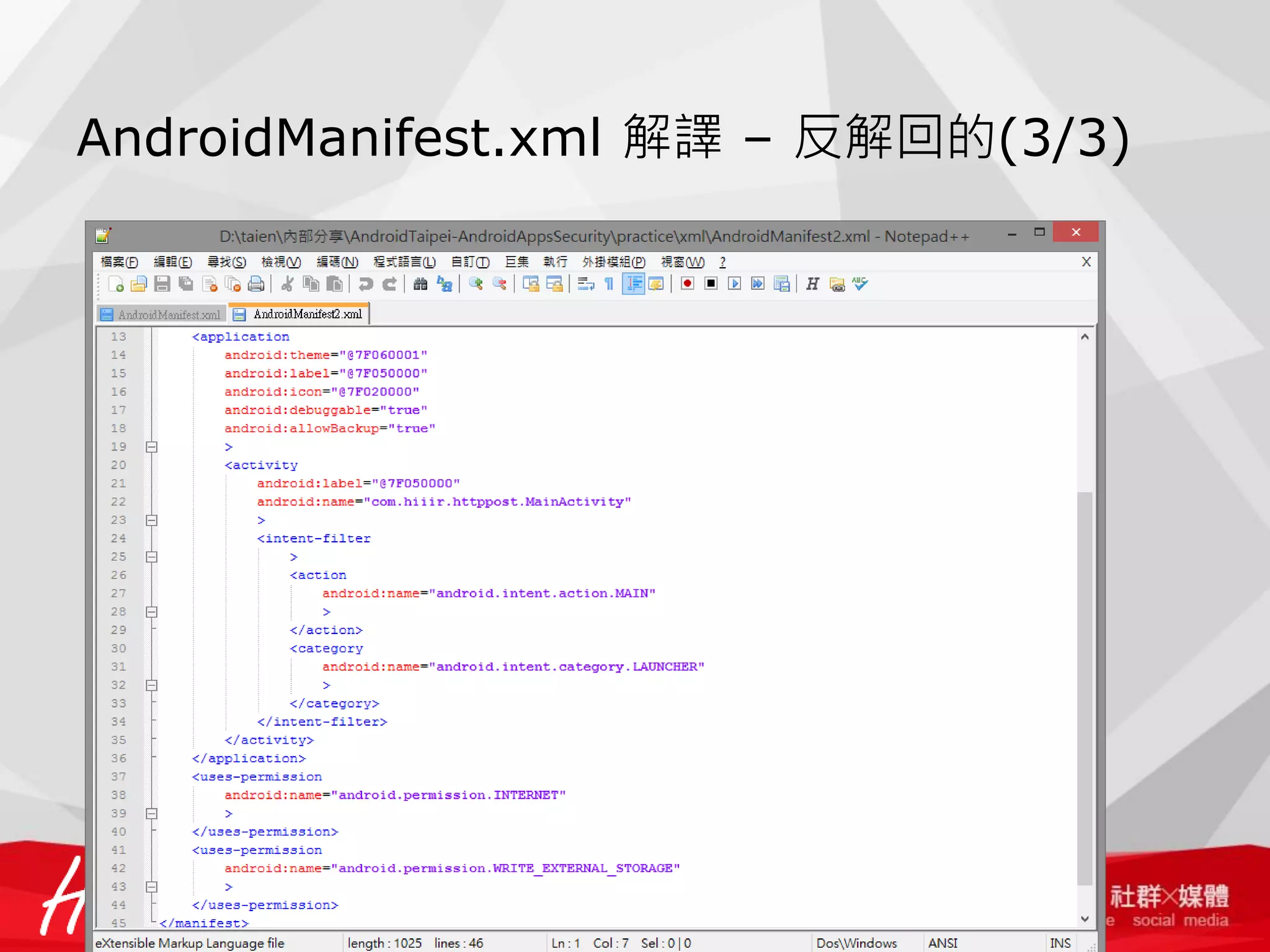This screenshot has width=1270, height=952.
Task: Open the 巨集 menu
Action: (x=517, y=262)
